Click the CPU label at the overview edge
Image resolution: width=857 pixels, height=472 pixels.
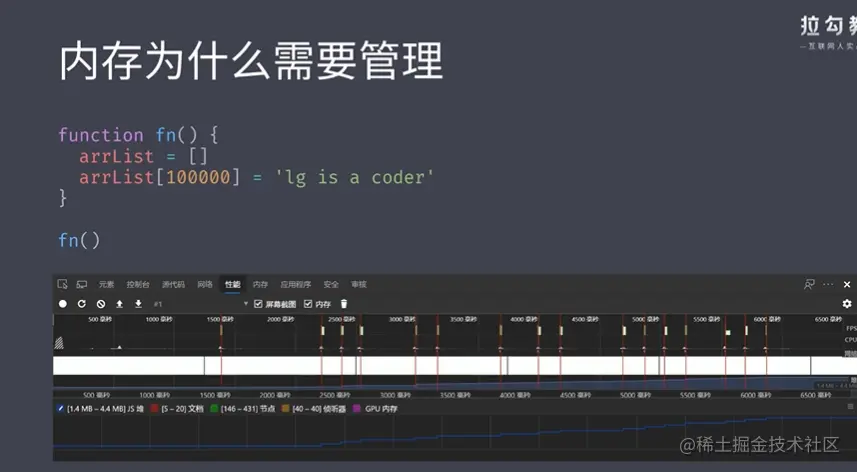[851, 339]
